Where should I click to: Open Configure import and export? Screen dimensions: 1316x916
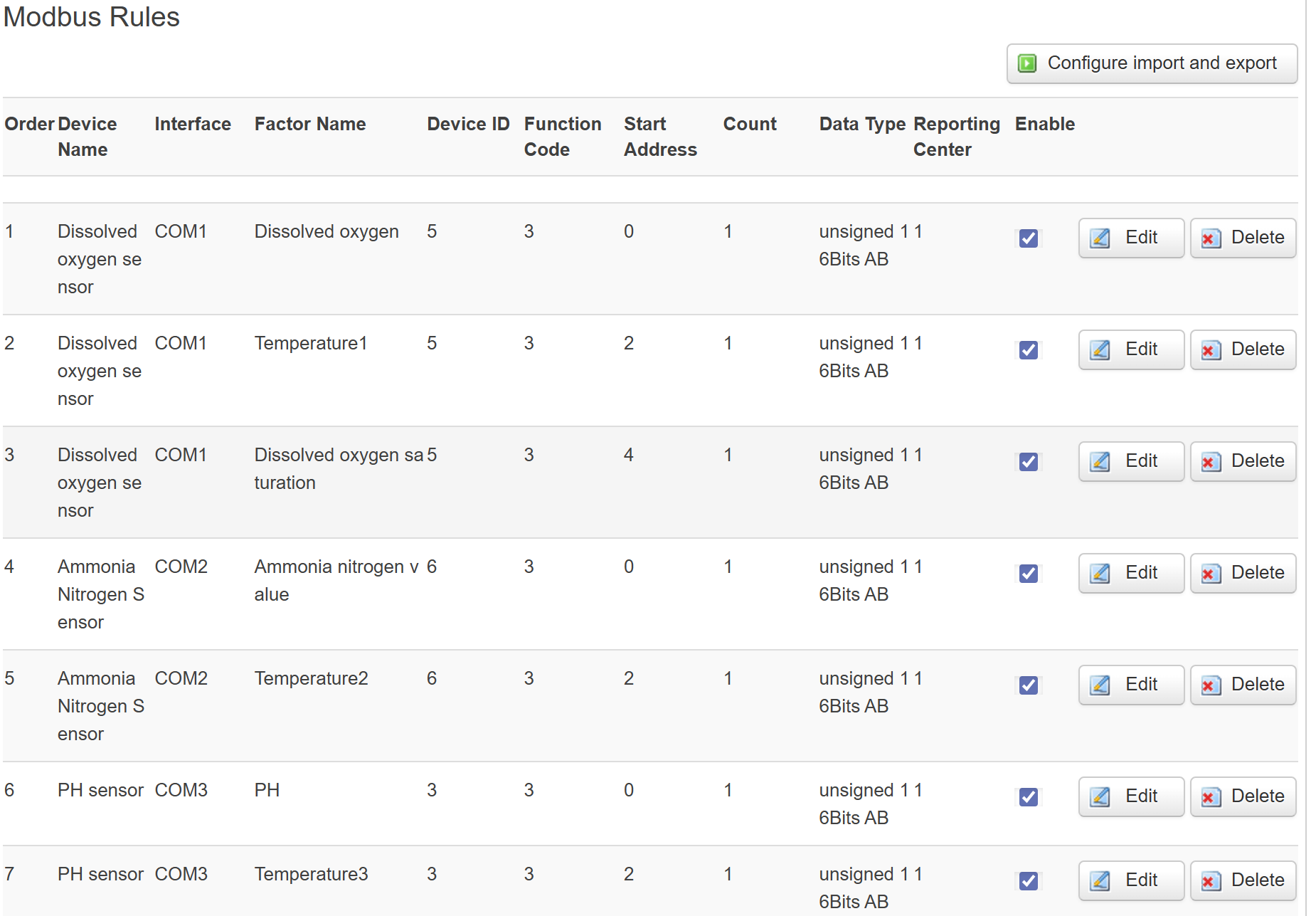pyautogui.click(x=1151, y=63)
